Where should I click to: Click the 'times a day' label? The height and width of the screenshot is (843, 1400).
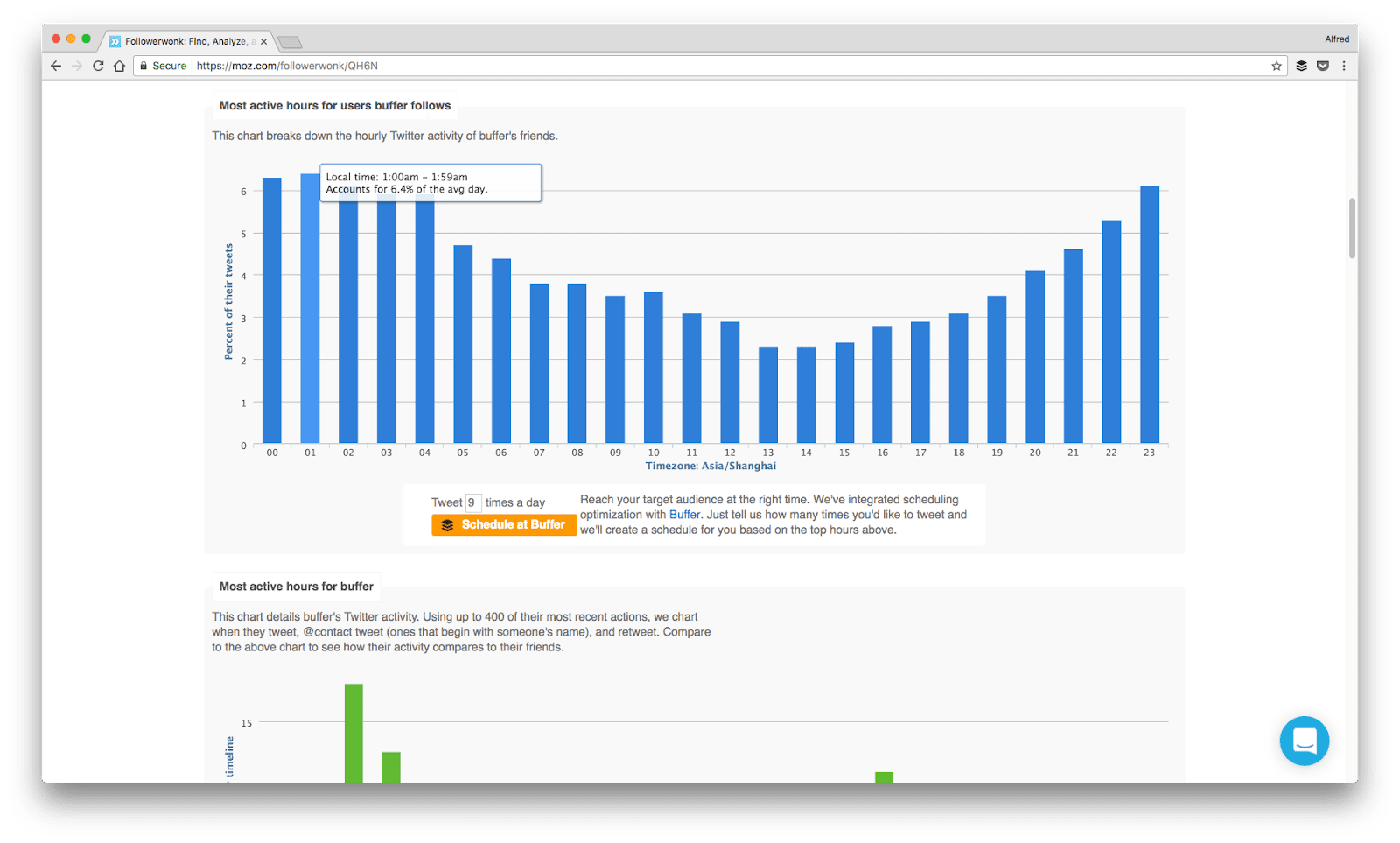point(515,502)
